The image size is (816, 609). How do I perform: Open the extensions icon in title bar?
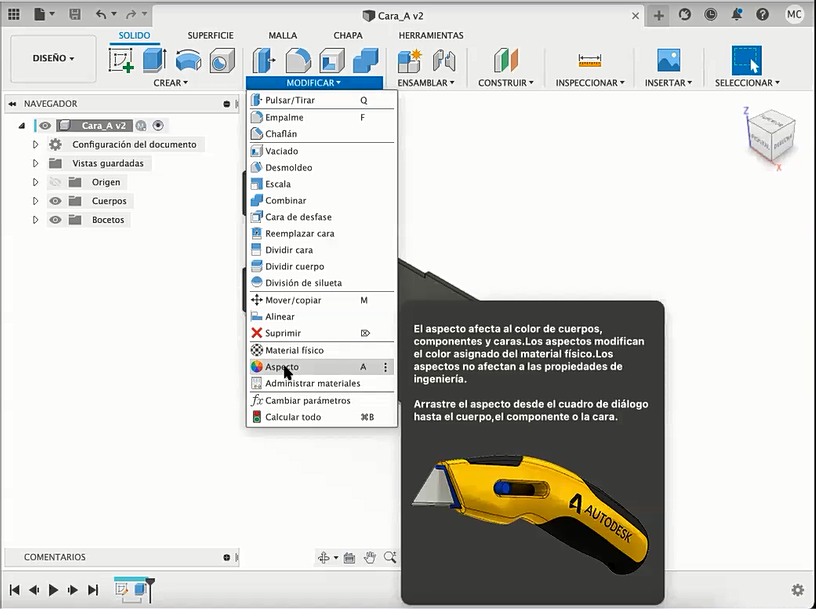685,15
